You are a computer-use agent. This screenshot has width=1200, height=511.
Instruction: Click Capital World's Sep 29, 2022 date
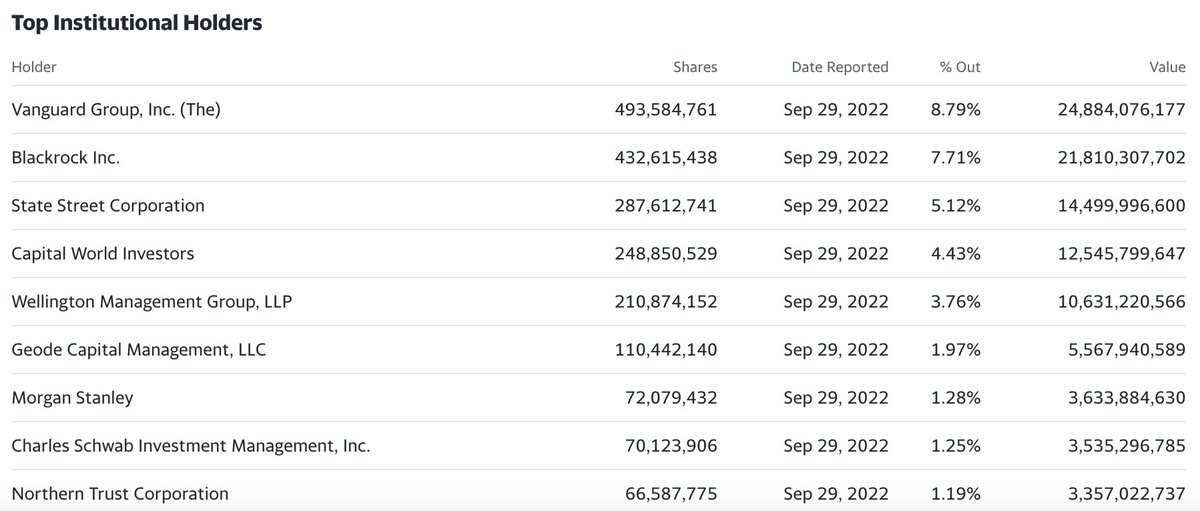(x=836, y=254)
